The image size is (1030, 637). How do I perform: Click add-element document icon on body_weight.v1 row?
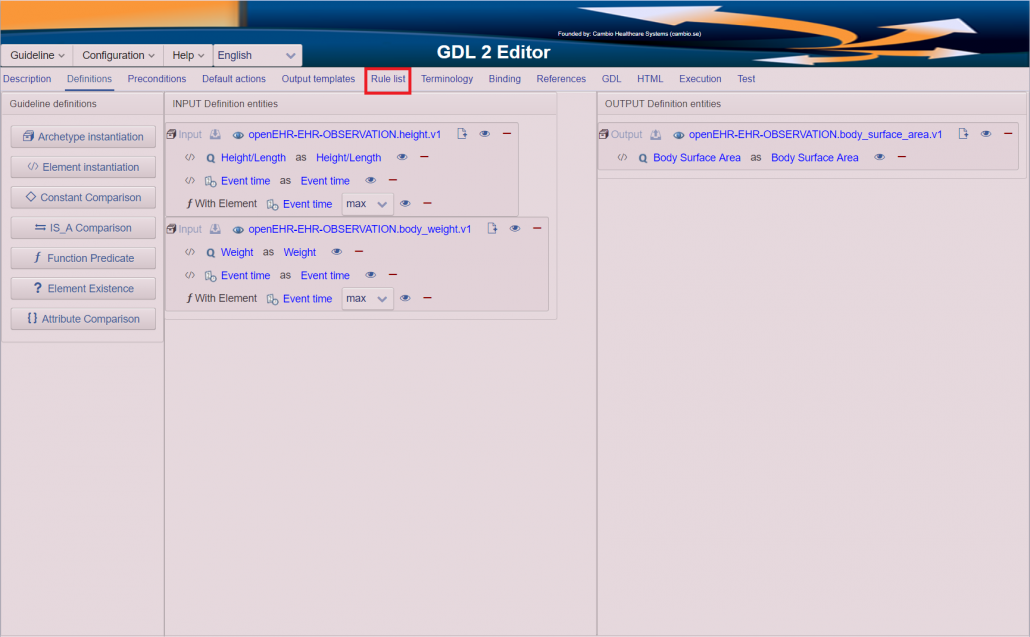(x=492, y=229)
